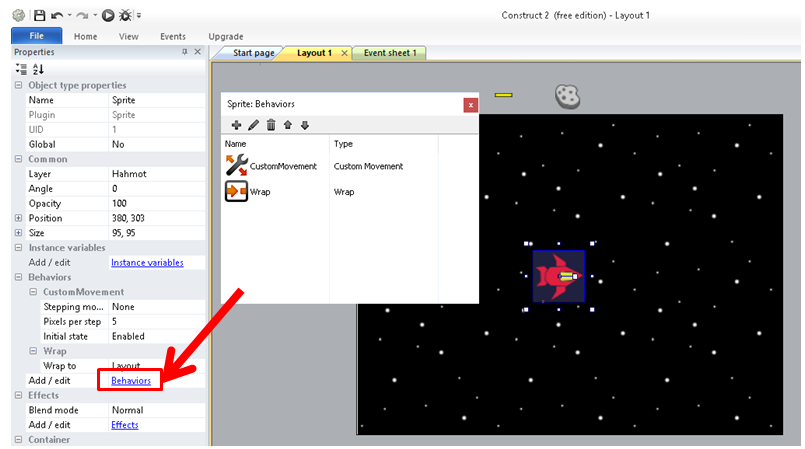Switch to the Event sheet 1 tab
Viewport: 805px width, 449px height.
coord(389,53)
